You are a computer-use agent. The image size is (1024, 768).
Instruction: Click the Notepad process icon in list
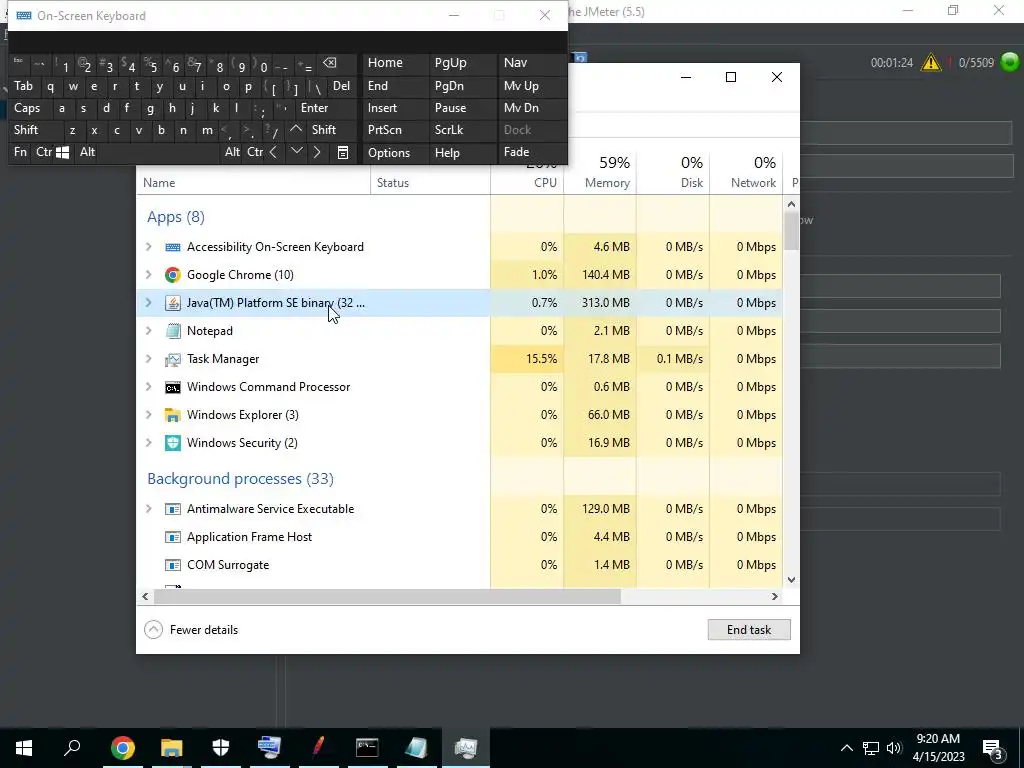click(172, 331)
